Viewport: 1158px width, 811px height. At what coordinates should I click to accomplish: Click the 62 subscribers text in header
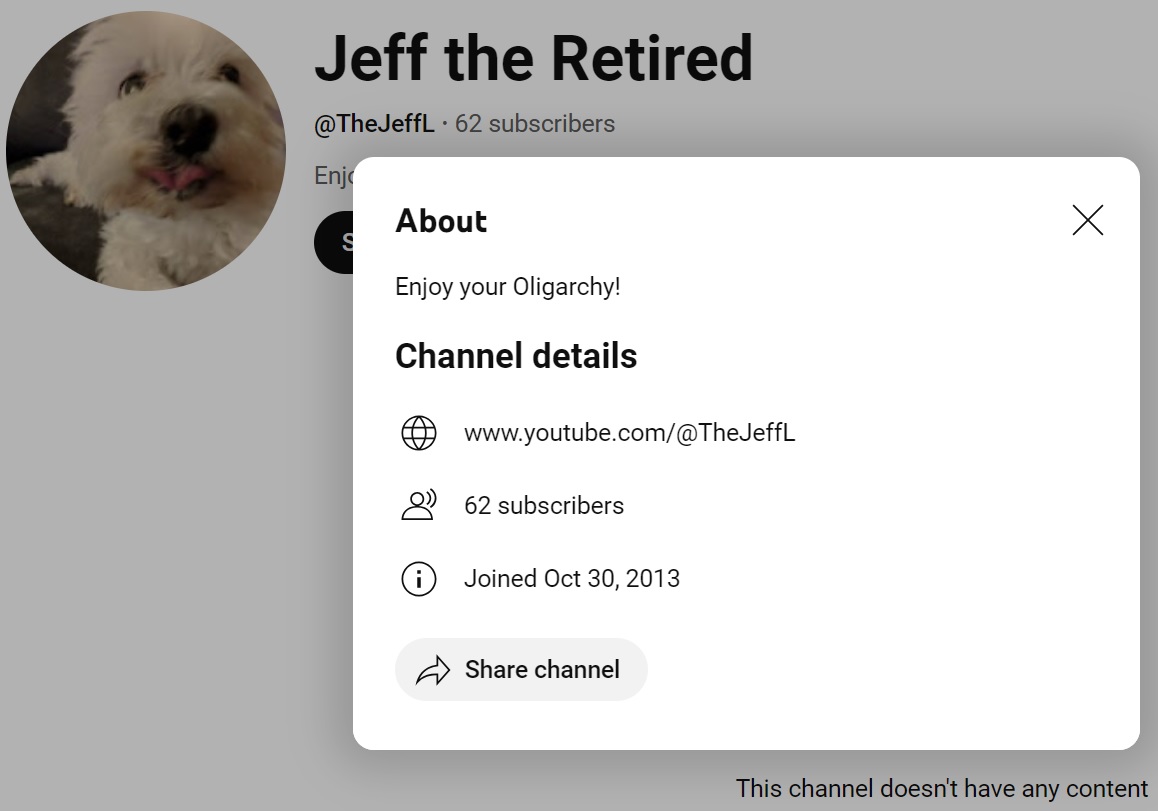point(535,123)
